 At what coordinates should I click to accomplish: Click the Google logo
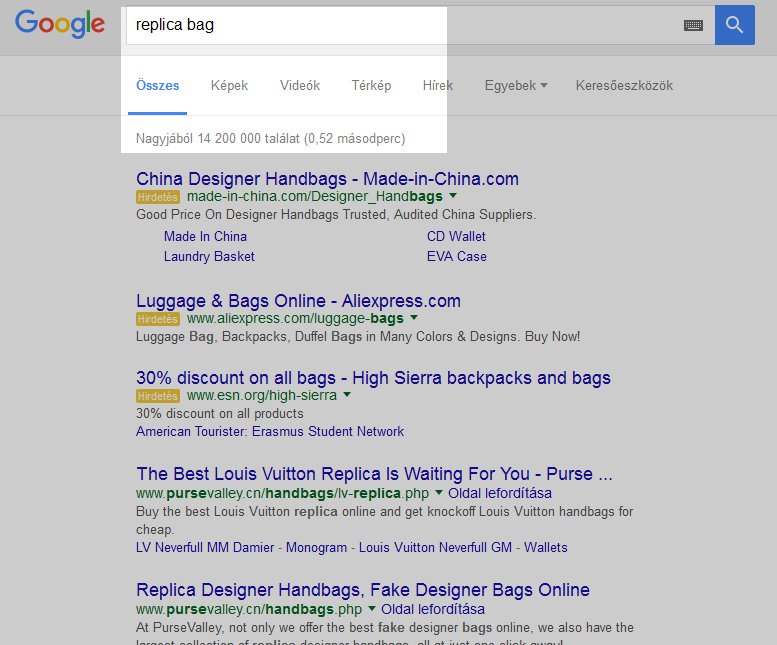pos(59,24)
